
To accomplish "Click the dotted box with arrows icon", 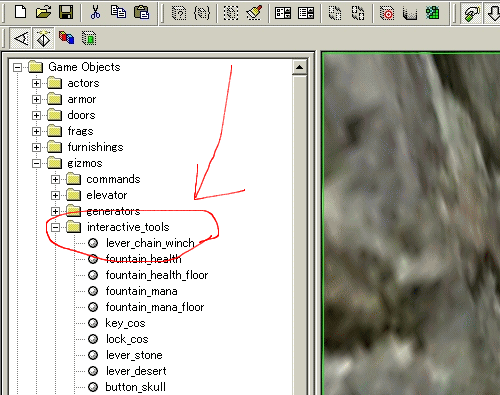I will (x=335, y=13).
